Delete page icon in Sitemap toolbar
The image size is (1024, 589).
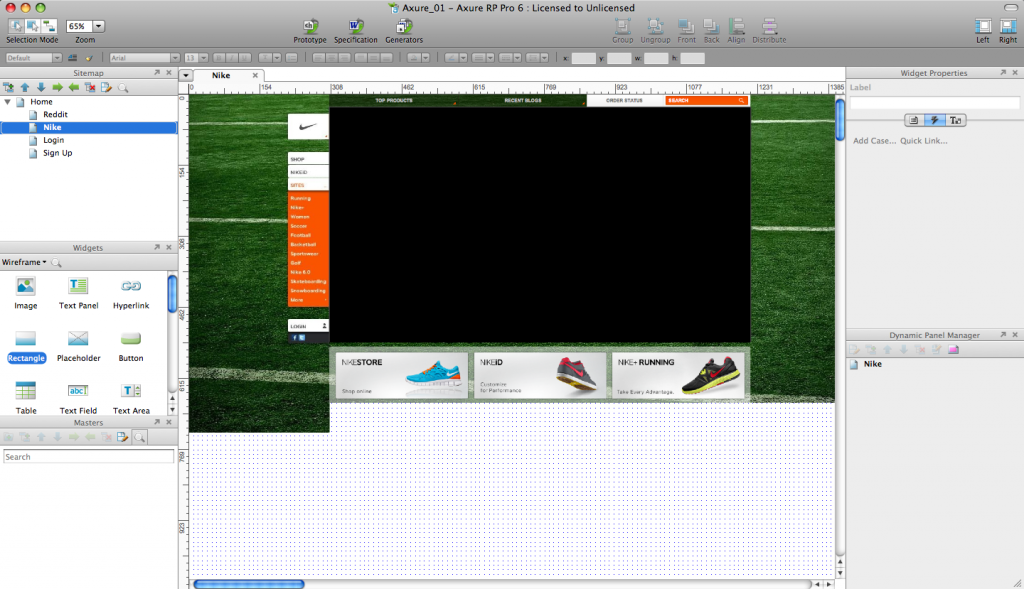(90, 88)
